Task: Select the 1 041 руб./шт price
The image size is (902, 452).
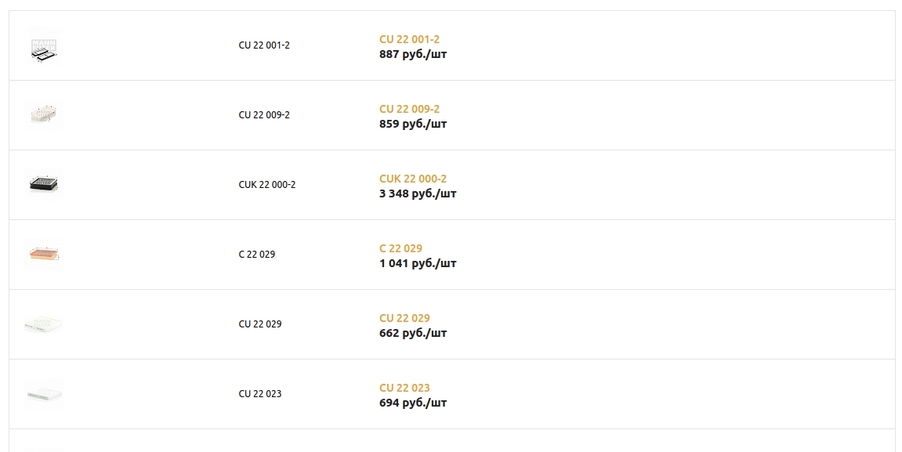Action: (x=418, y=263)
